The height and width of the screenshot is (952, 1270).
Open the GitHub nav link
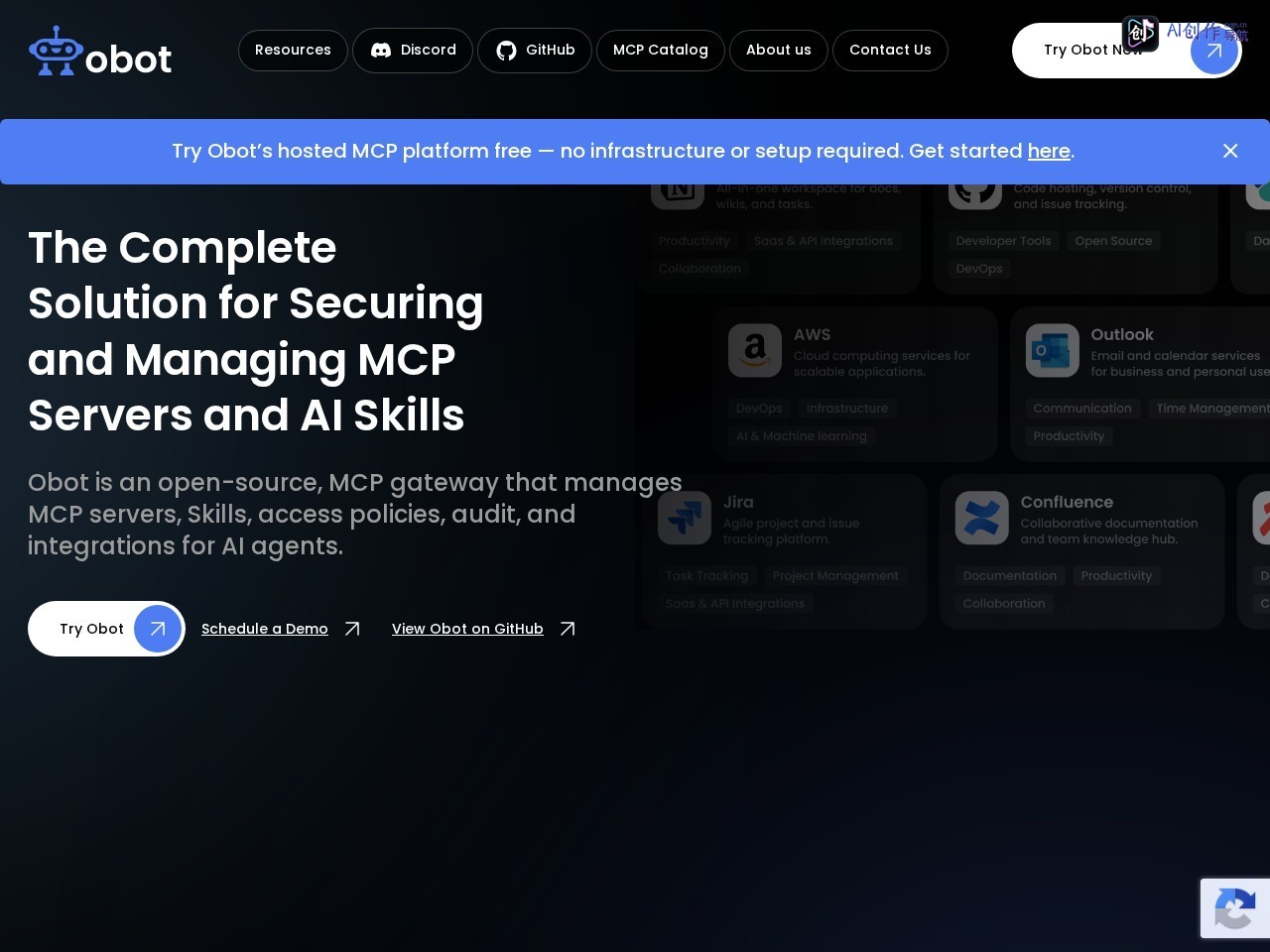tap(535, 50)
